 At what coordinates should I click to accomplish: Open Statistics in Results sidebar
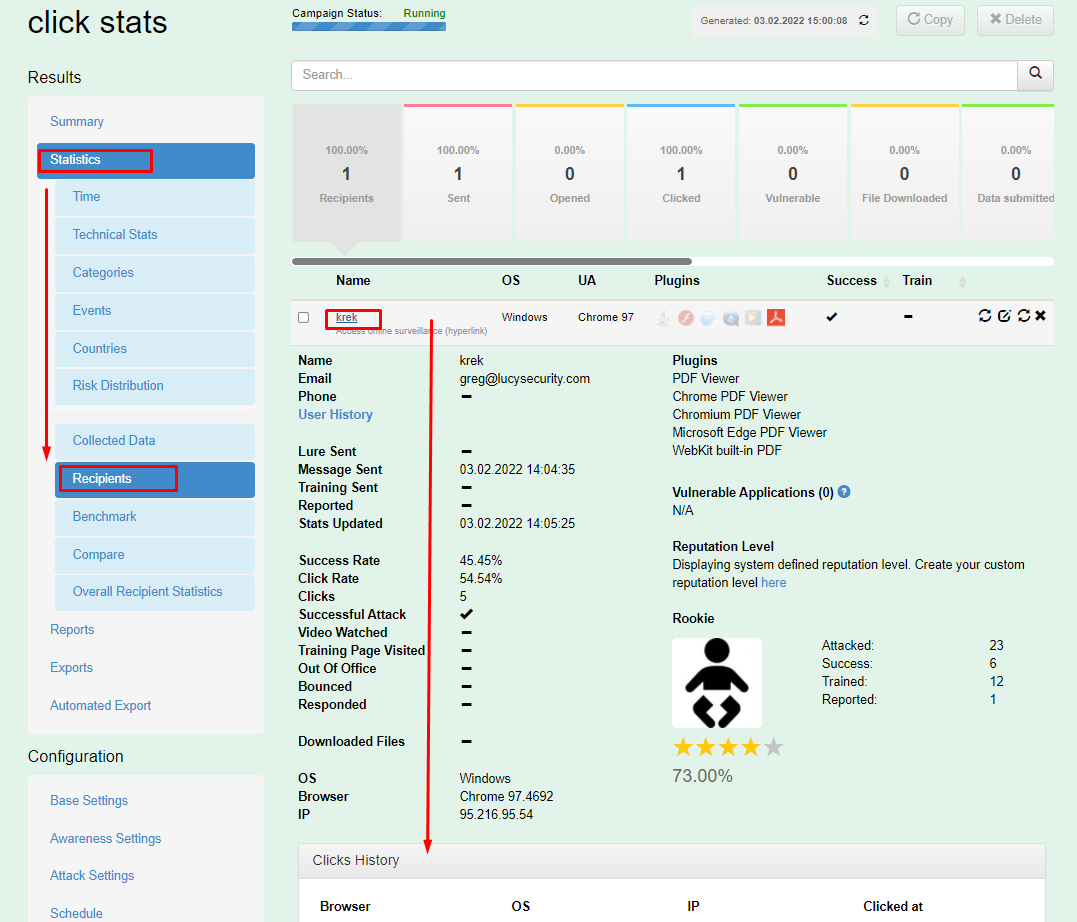[x=146, y=160]
